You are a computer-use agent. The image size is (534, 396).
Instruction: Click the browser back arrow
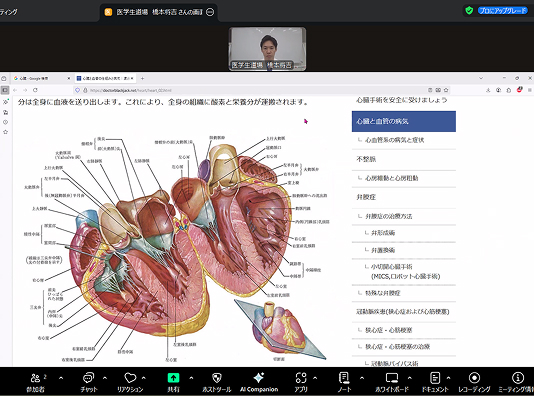coord(15,90)
